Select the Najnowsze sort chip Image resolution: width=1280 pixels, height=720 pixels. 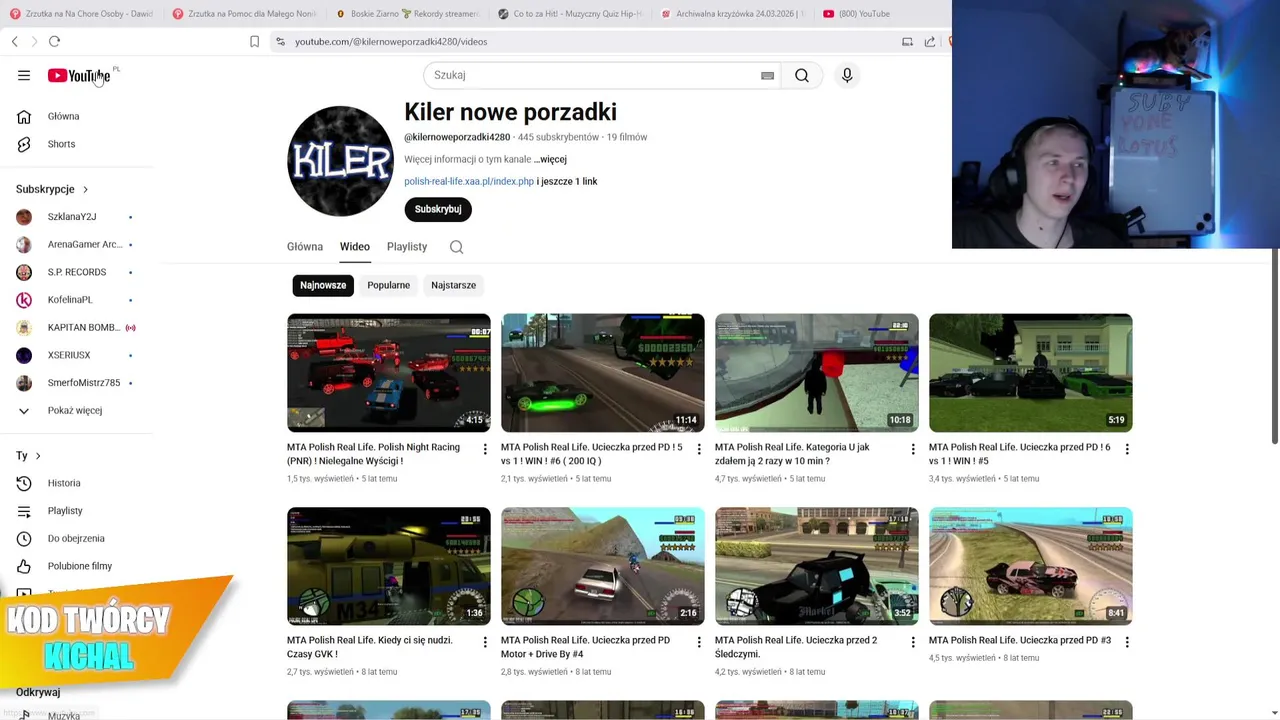(323, 285)
